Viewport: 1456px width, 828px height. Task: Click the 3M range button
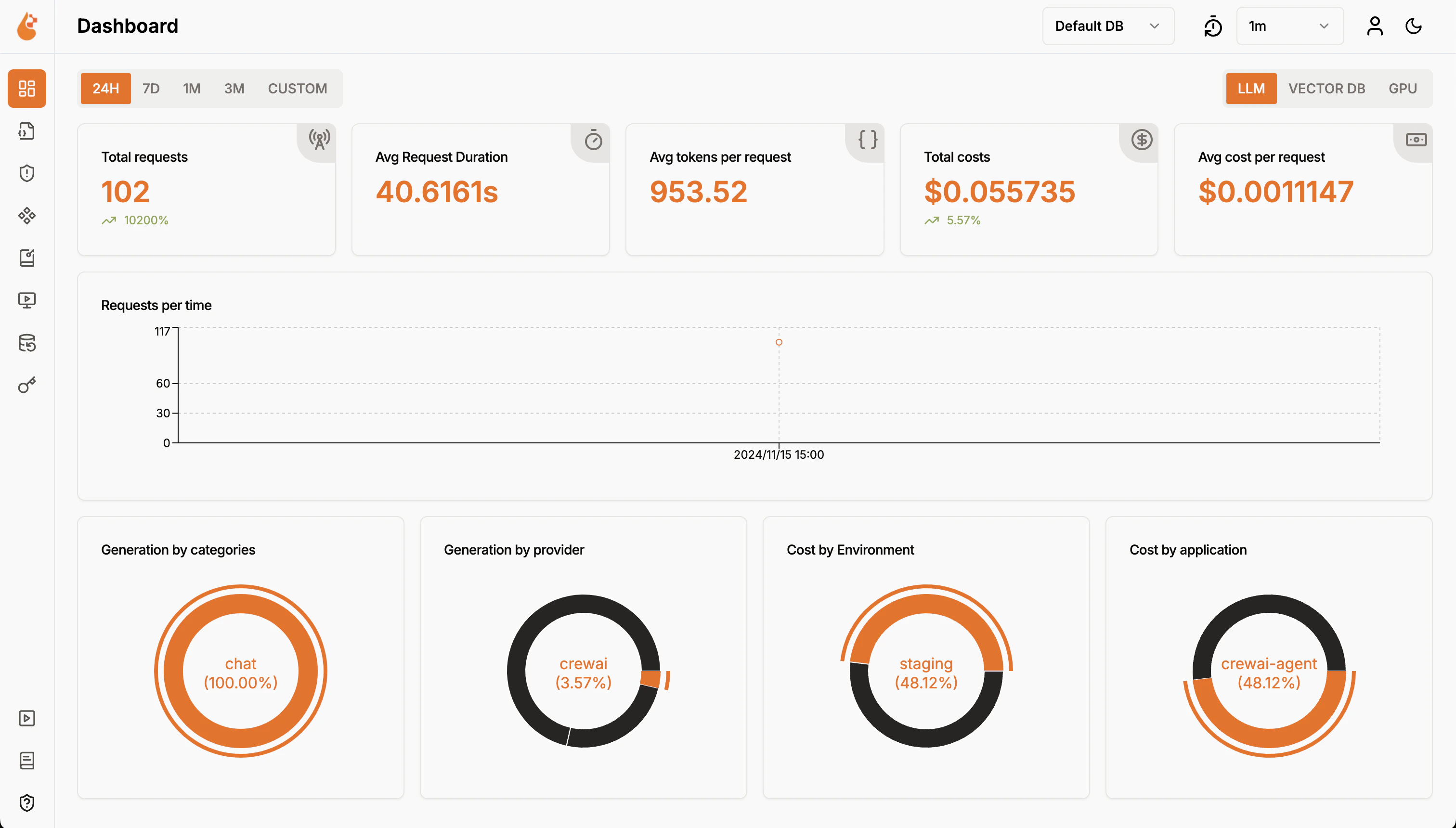(x=235, y=88)
